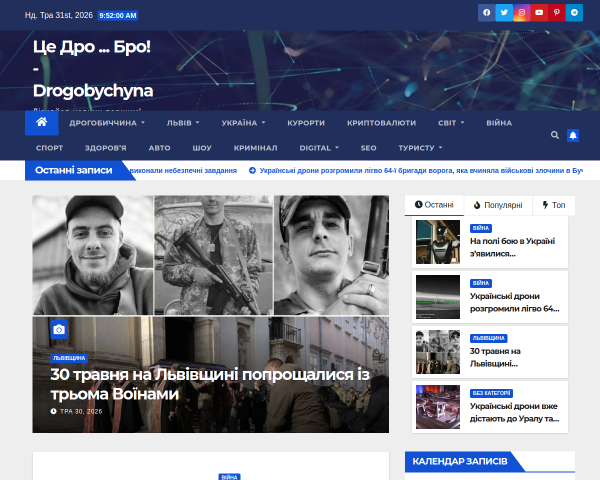Open the Twitter social icon
Viewport: 600px width, 480px height.
click(504, 13)
